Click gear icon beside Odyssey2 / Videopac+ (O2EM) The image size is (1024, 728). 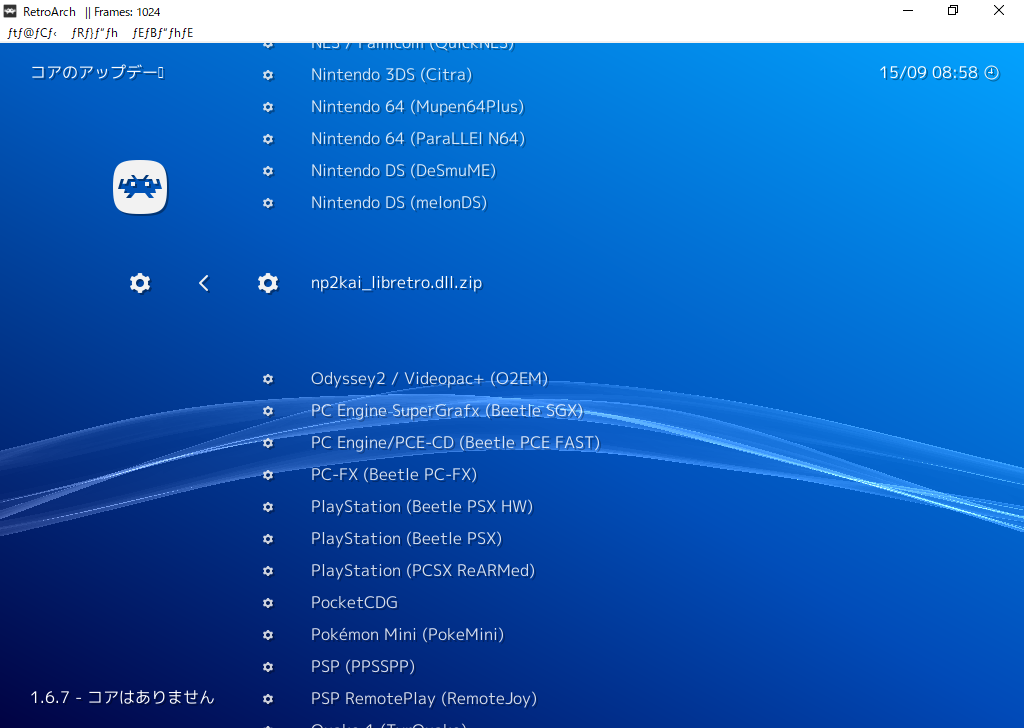click(268, 379)
